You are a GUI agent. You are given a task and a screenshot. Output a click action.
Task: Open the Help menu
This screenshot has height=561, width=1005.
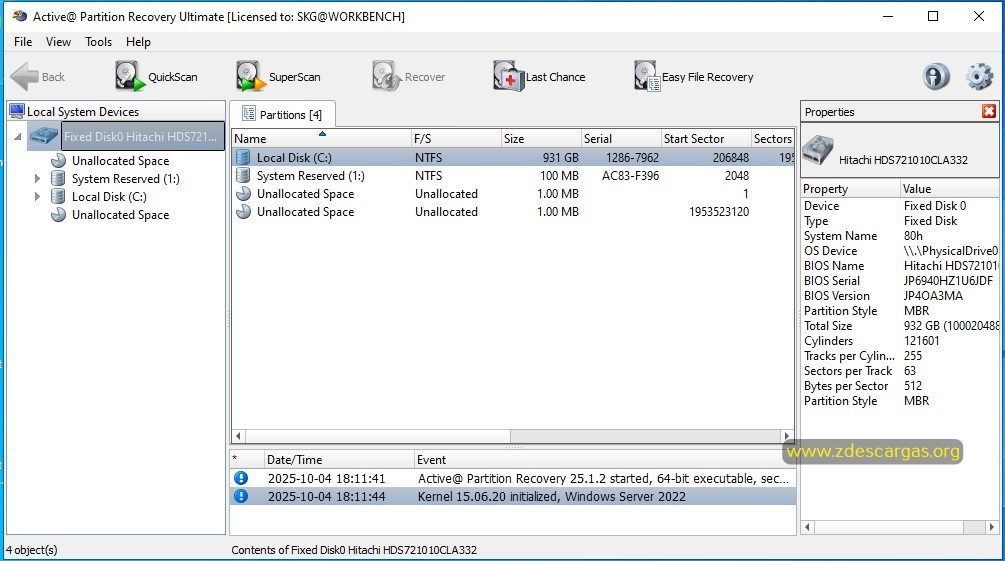pos(138,42)
